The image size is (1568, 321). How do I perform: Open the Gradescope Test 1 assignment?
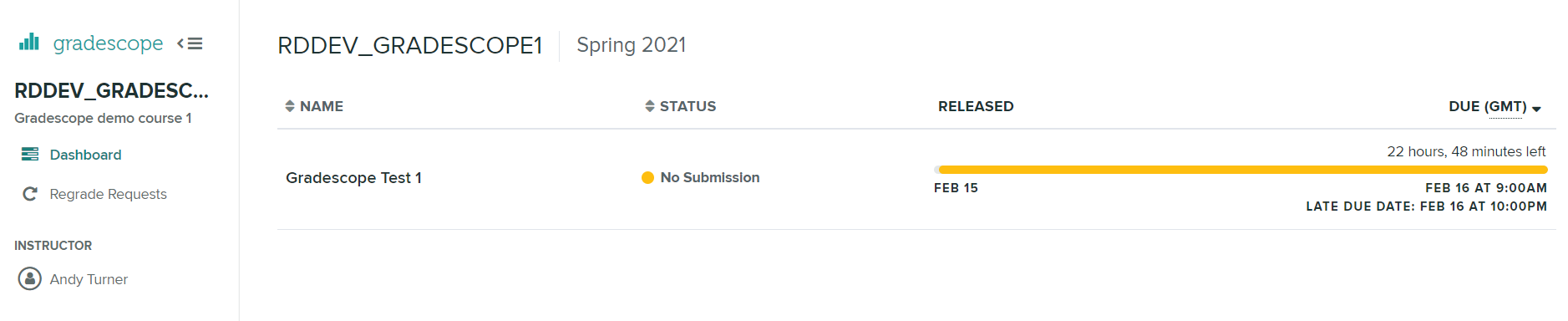pyautogui.click(x=353, y=177)
